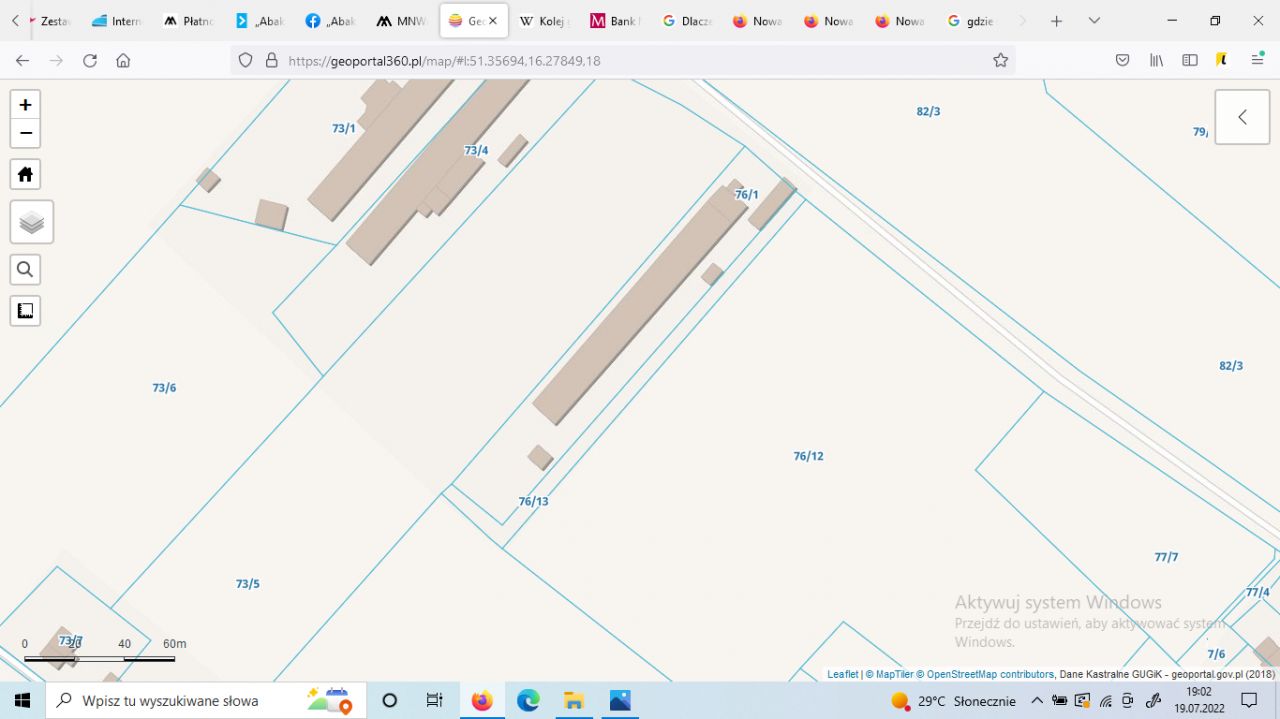Click the Windows taskbar search box
1280x719 pixels.
206,701
